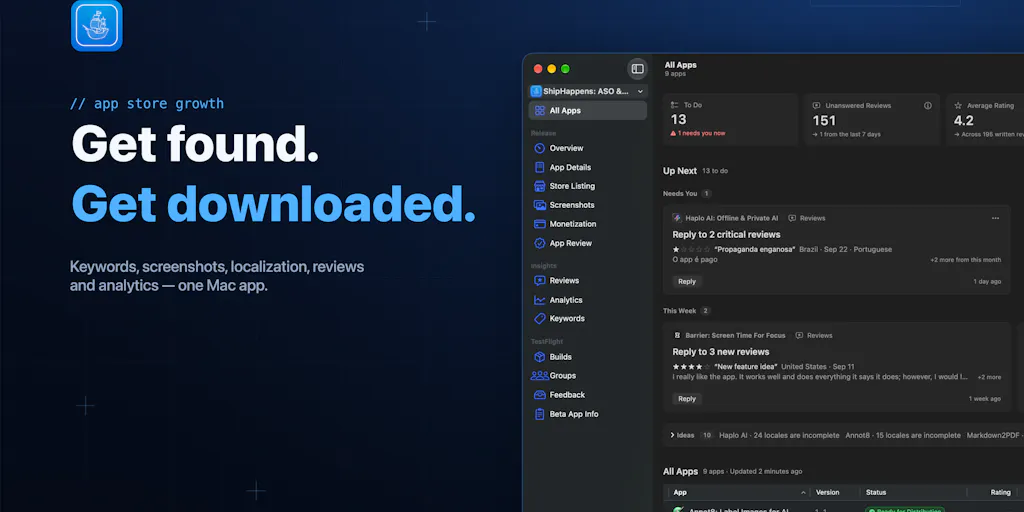Toggle the sidebar panel icon
Viewport: 1024px width, 512px height.
pyautogui.click(x=637, y=69)
